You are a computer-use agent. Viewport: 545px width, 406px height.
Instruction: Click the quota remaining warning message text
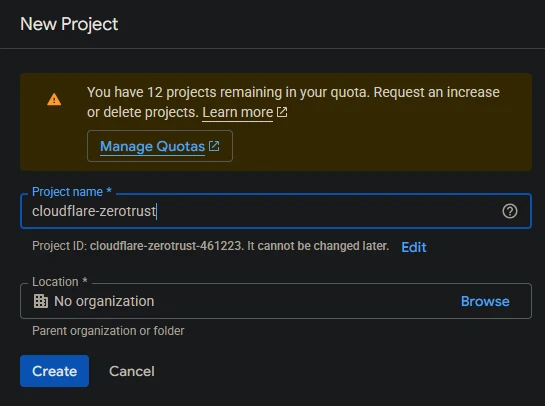point(293,102)
